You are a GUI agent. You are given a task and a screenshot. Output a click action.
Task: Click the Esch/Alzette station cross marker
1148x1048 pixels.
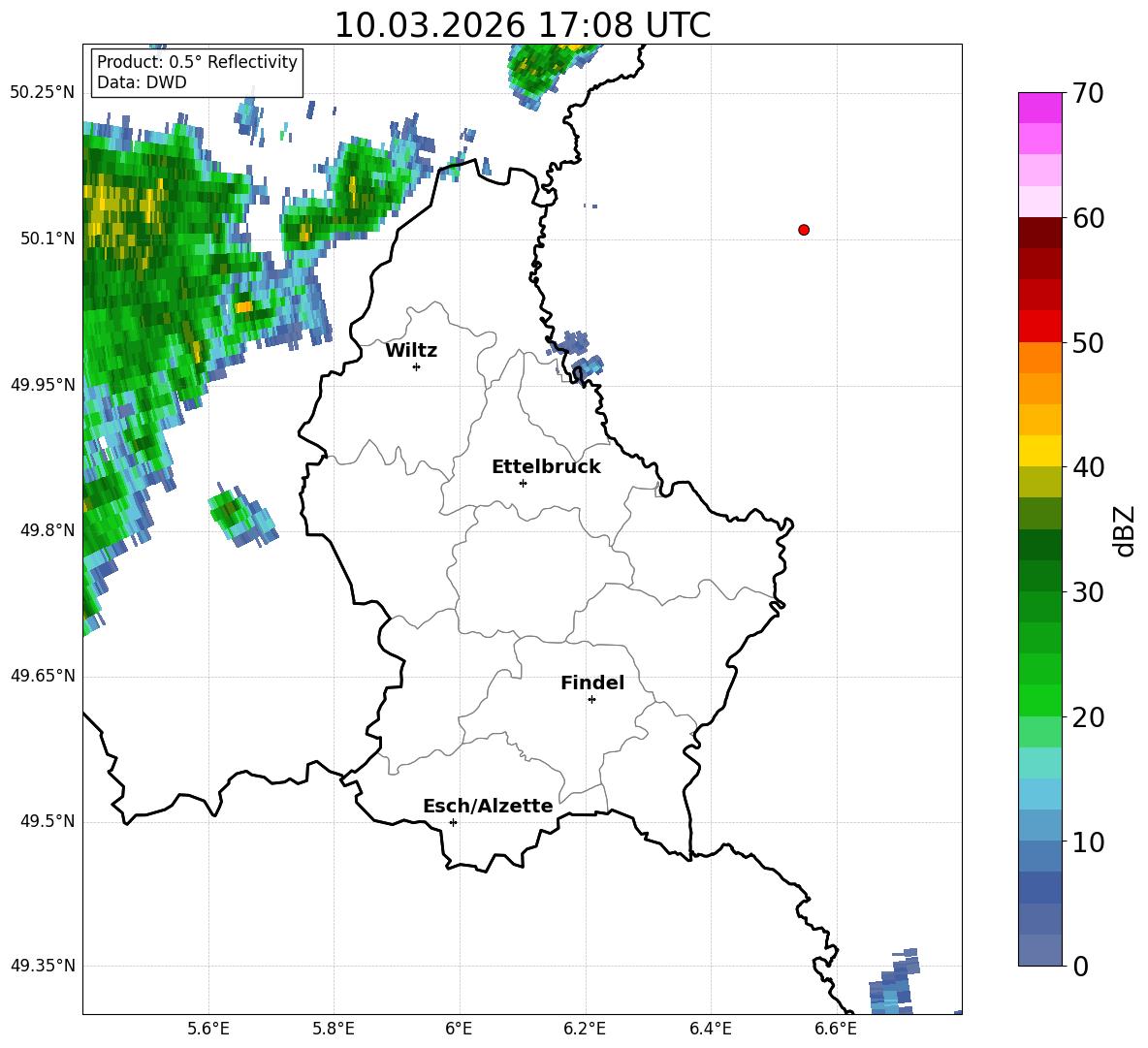tap(453, 822)
